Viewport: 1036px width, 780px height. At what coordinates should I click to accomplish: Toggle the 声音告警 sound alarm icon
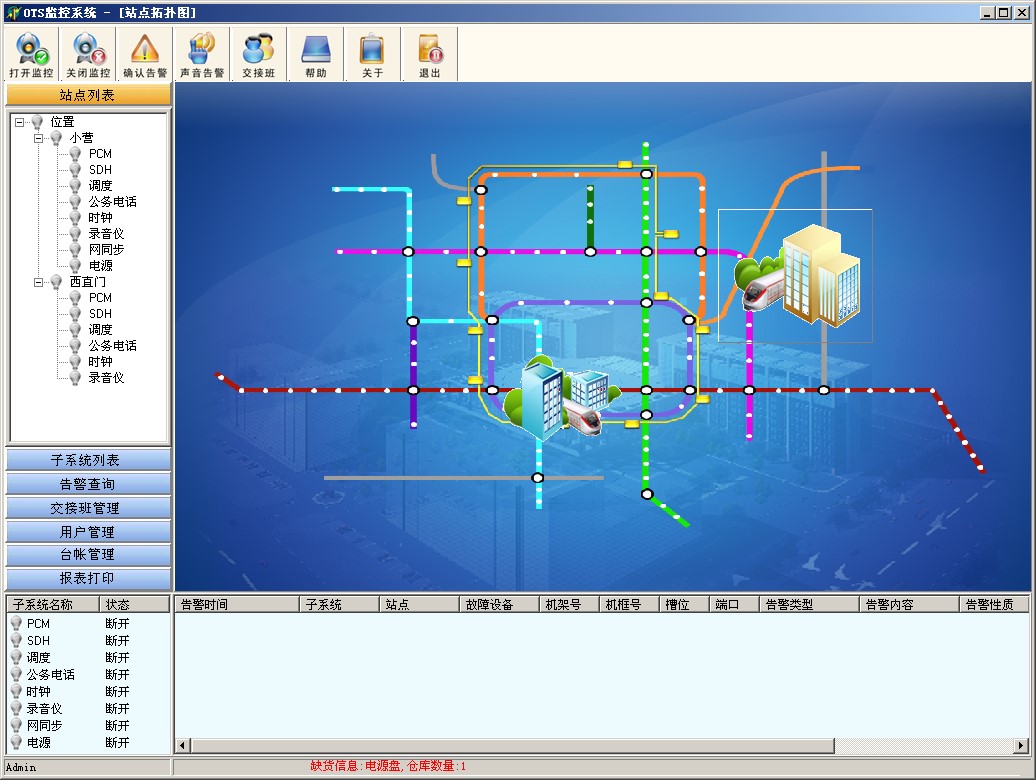202,49
